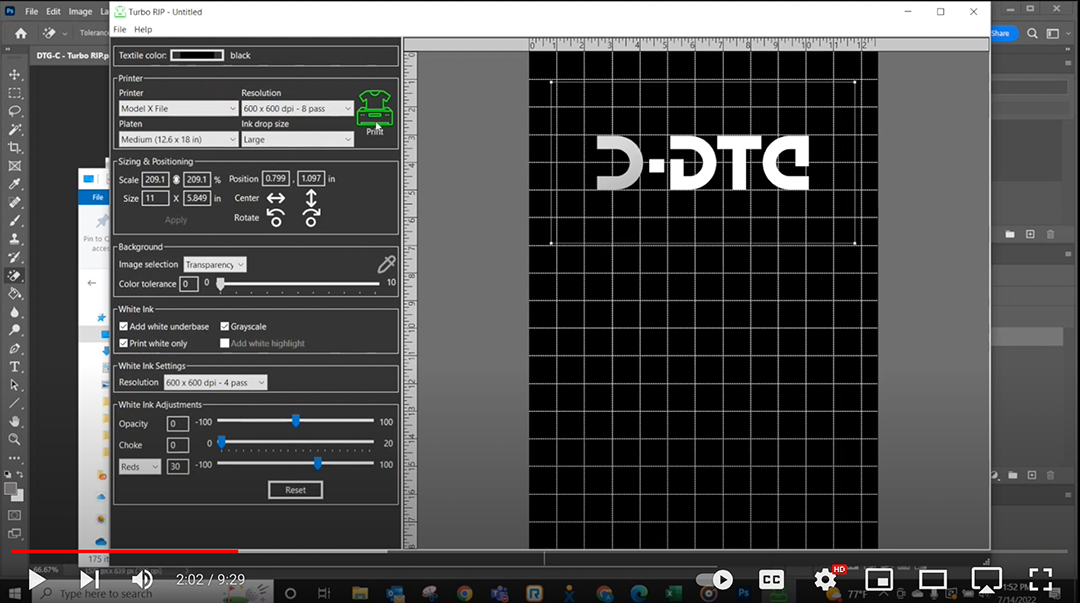Toggle the scale aspect ratio lock icon

pos(176,180)
